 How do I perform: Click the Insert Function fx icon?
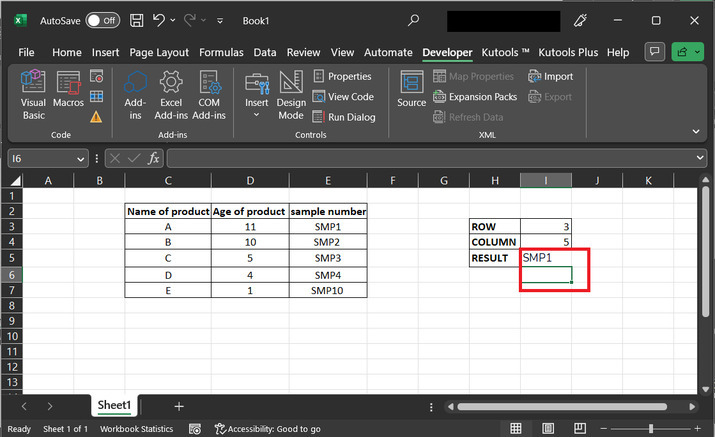[154, 158]
